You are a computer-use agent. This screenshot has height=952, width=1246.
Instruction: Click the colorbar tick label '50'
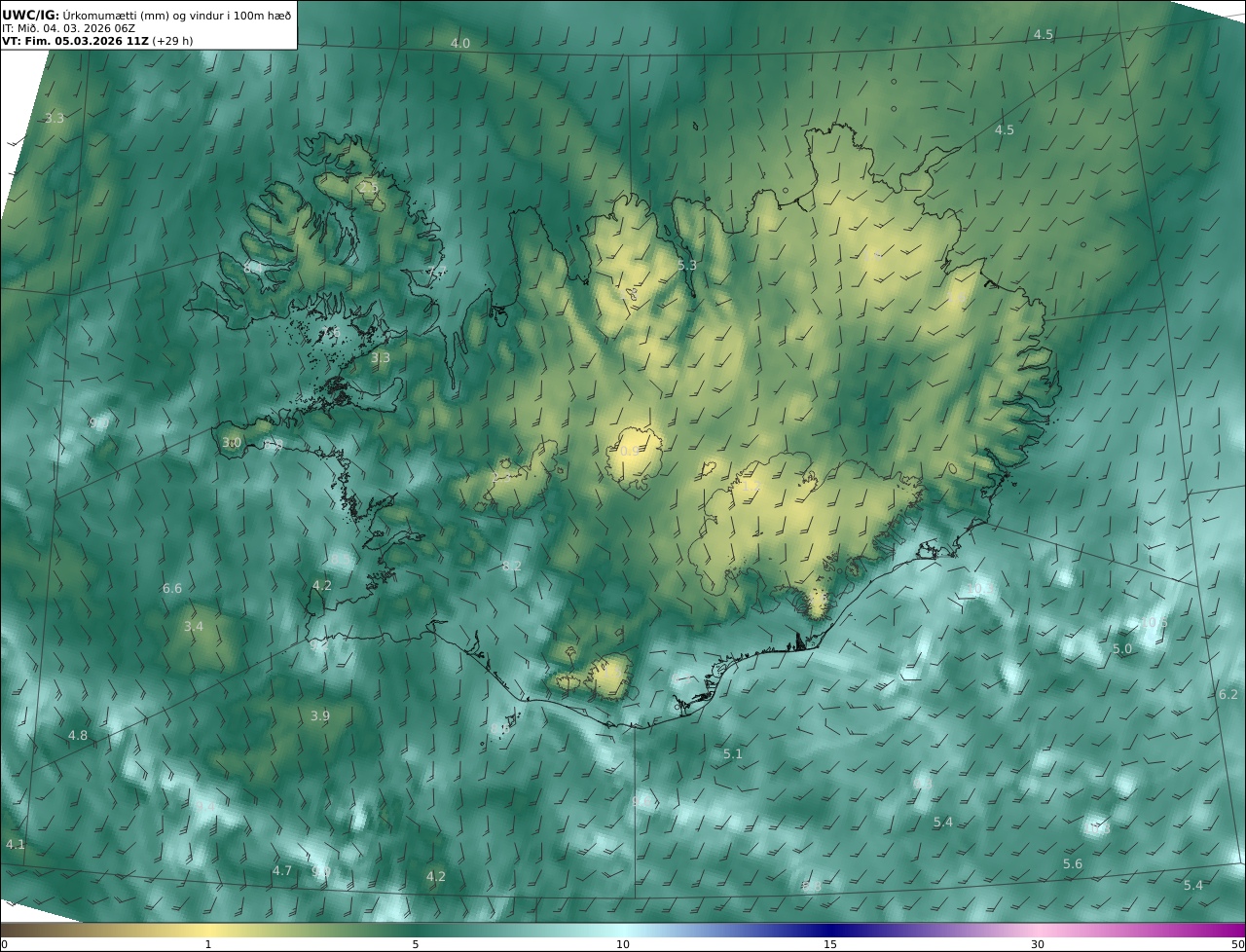(x=1237, y=944)
